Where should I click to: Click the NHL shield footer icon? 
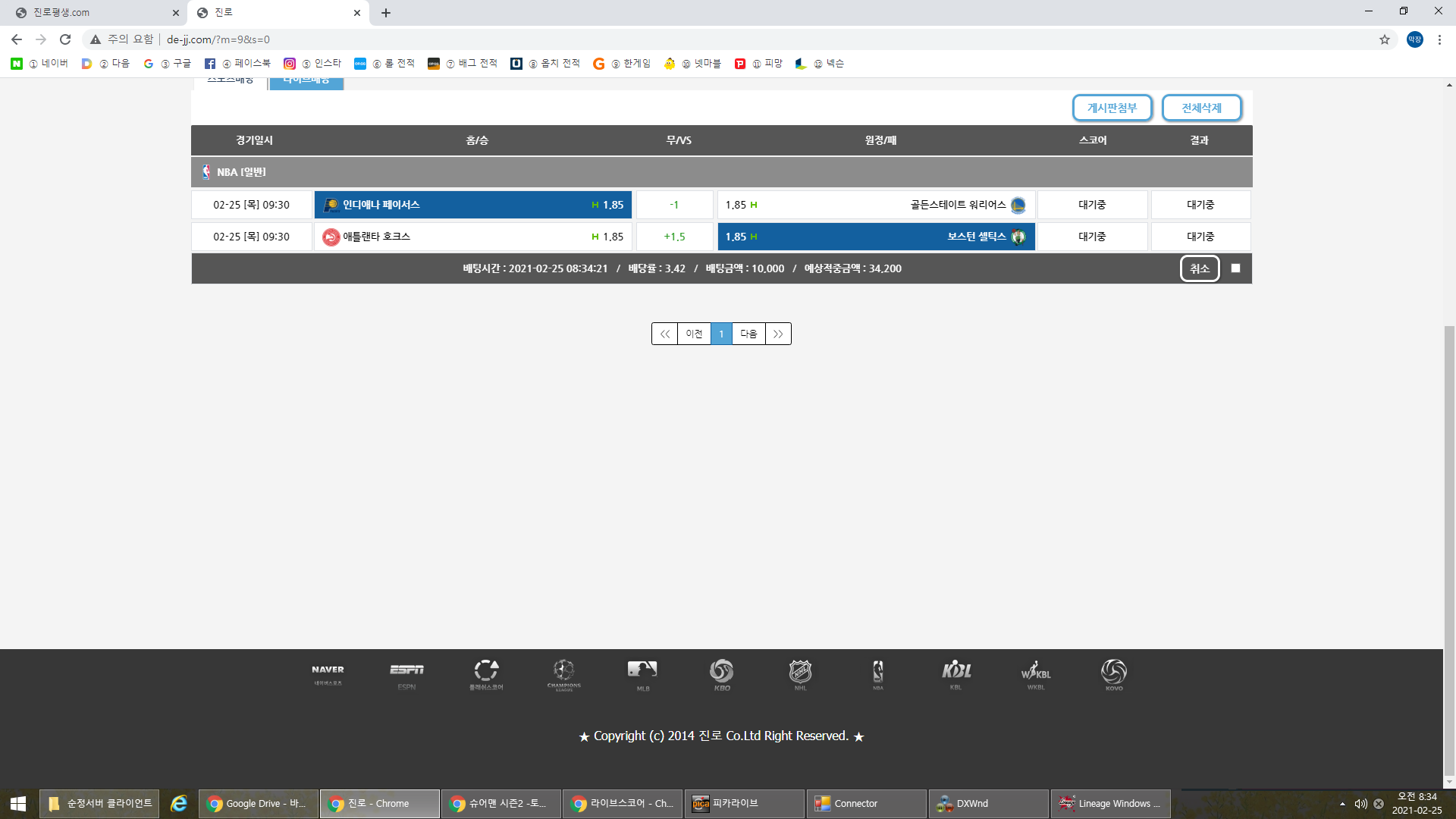tap(800, 673)
